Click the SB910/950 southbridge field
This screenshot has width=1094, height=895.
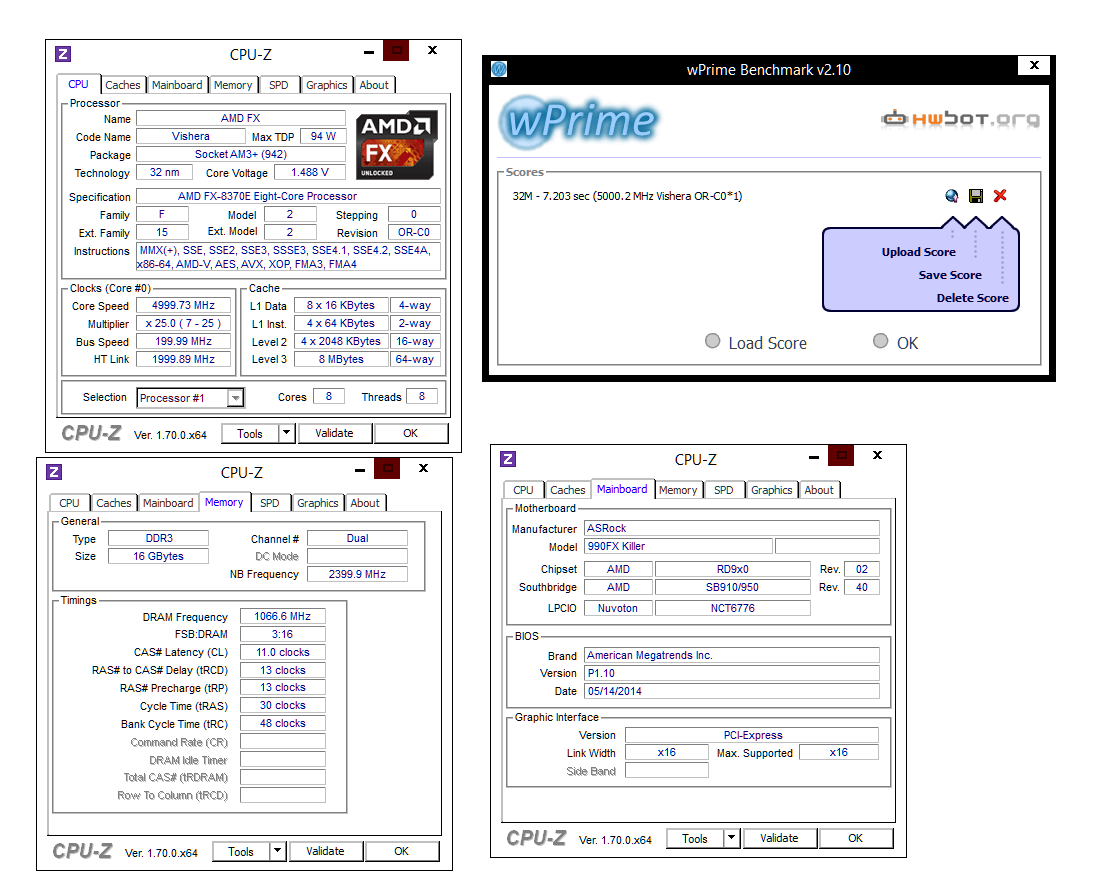[733, 587]
